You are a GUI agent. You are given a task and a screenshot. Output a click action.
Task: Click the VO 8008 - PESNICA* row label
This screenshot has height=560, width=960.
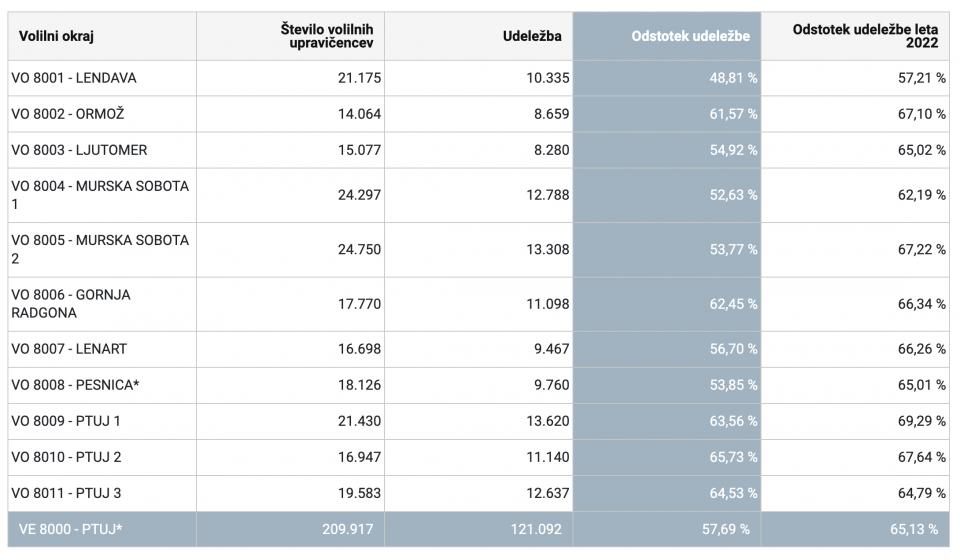click(x=74, y=385)
